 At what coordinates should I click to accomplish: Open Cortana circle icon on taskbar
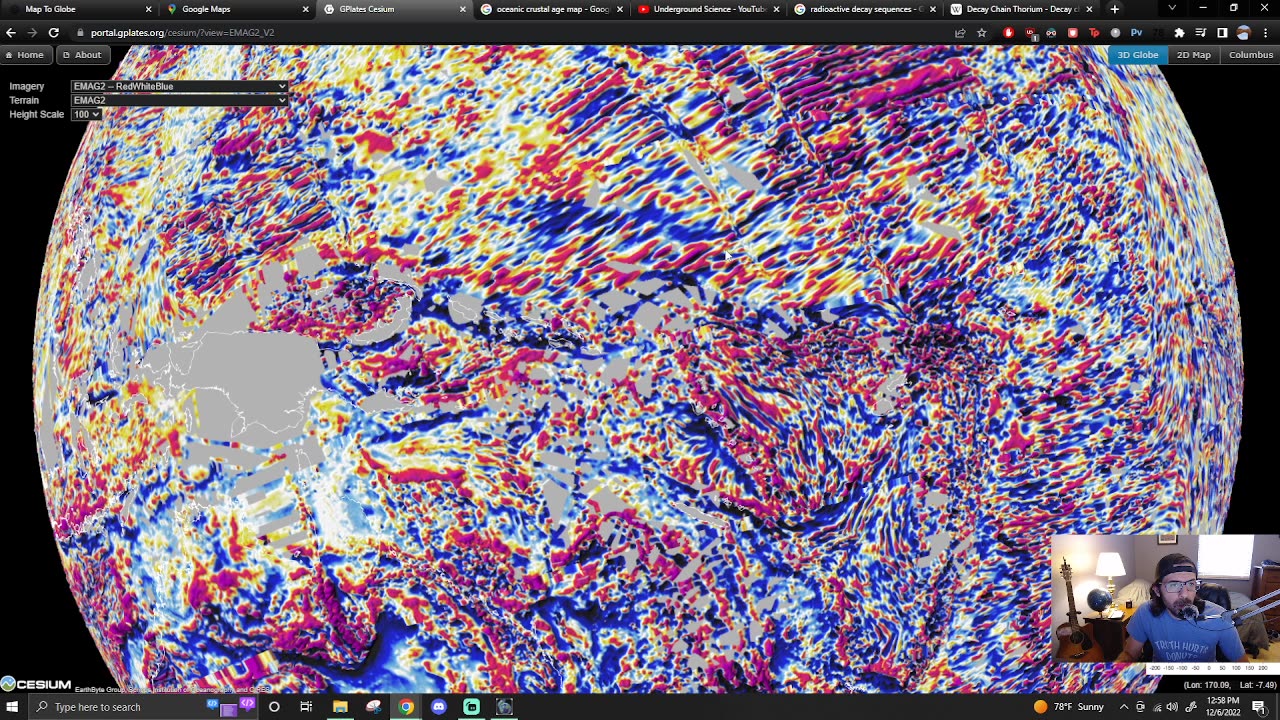tap(274, 707)
